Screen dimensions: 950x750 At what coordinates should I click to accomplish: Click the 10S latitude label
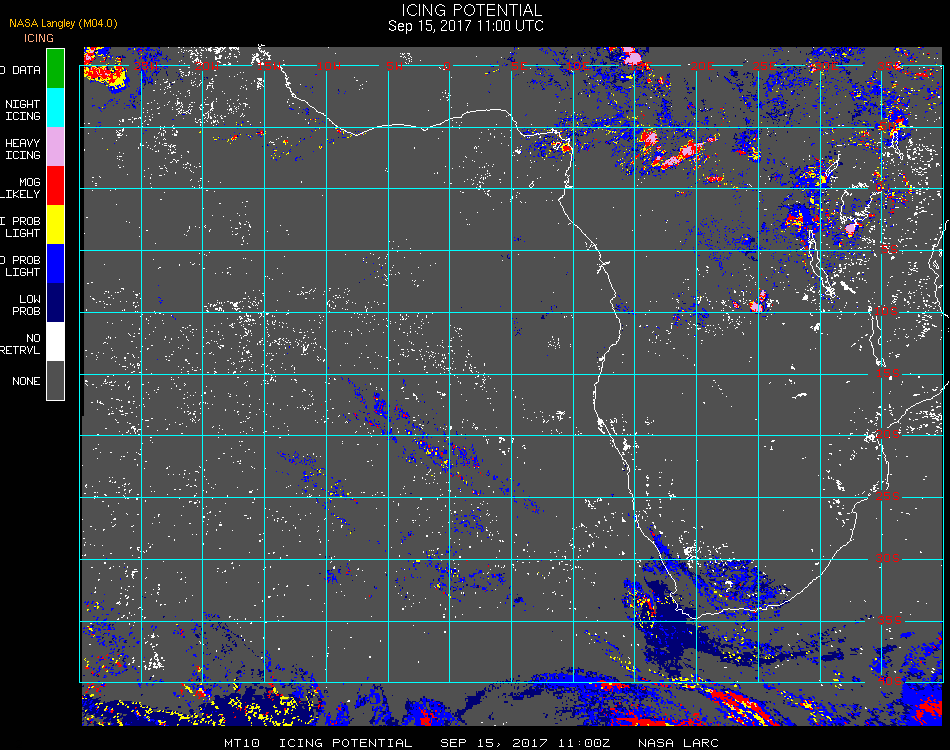886,311
